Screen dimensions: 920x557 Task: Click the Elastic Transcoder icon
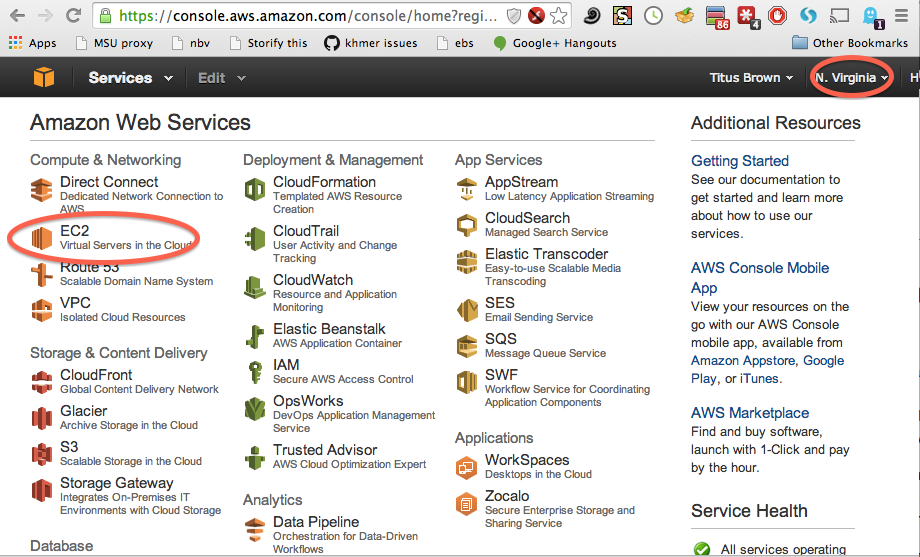pos(467,262)
